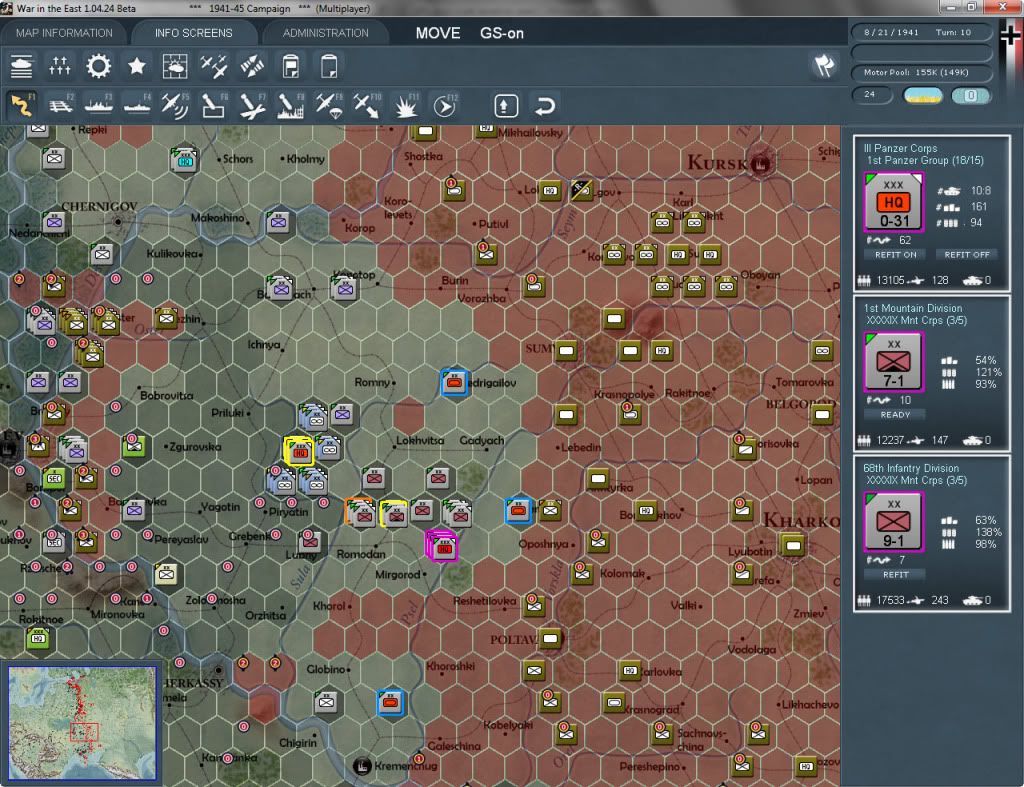
Task: Click III Panzer Corps unit name
Action: click(900, 148)
